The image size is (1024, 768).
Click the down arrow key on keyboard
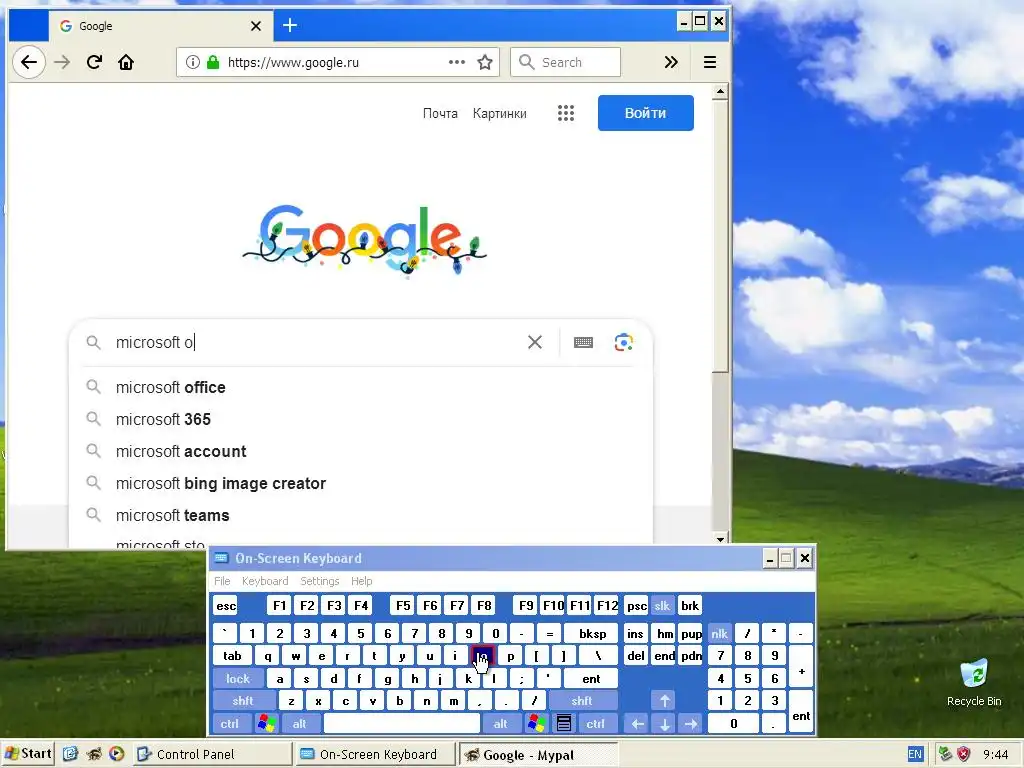click(664, 724)
